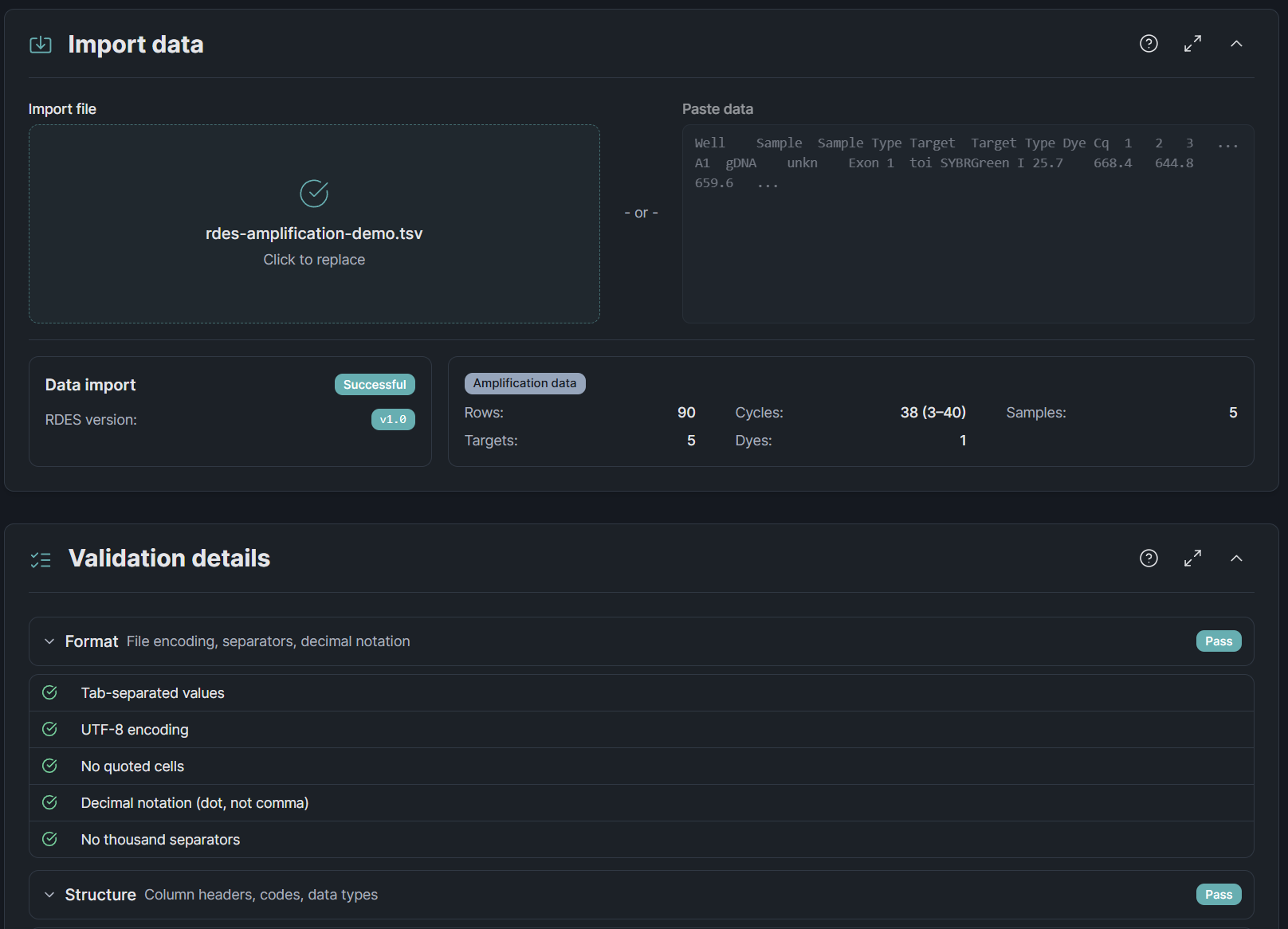Click the No quoted cells check mark
Screen dimensions: 1288x929
(49, 766)
